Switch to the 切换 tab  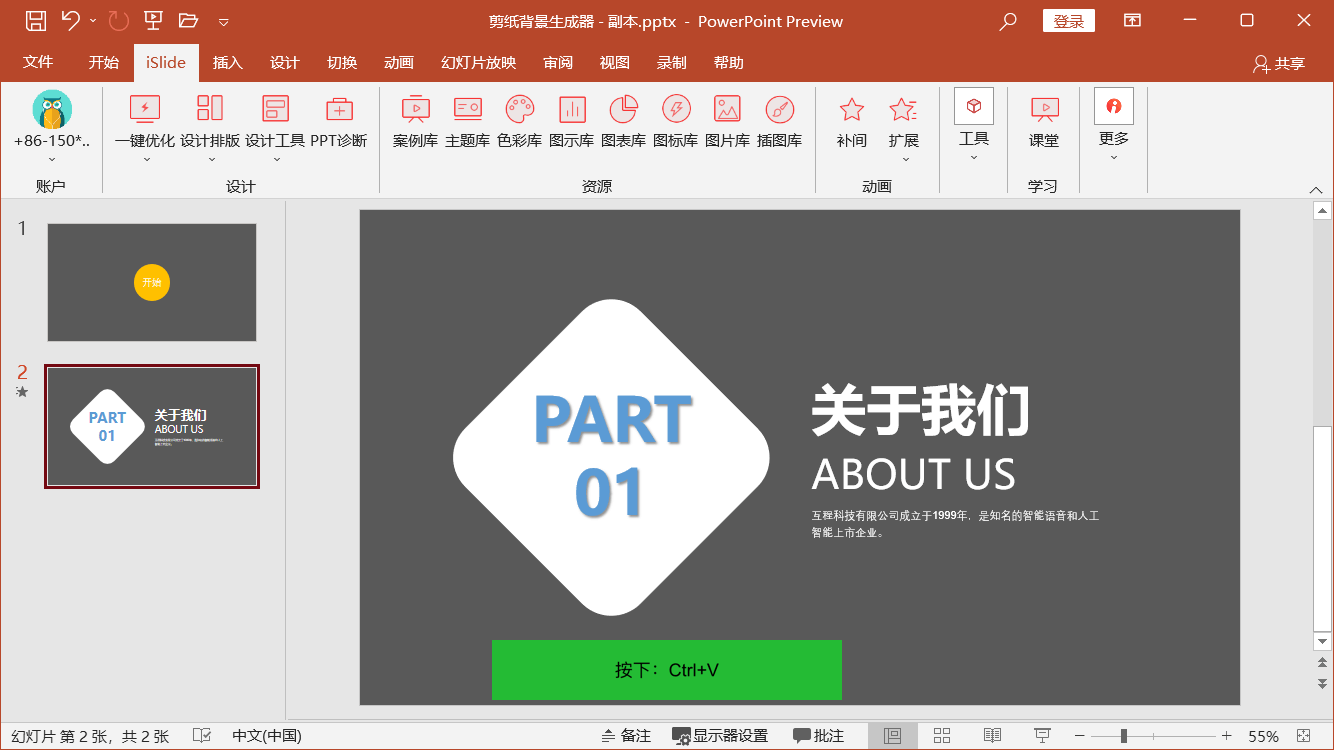click(342, 62)
